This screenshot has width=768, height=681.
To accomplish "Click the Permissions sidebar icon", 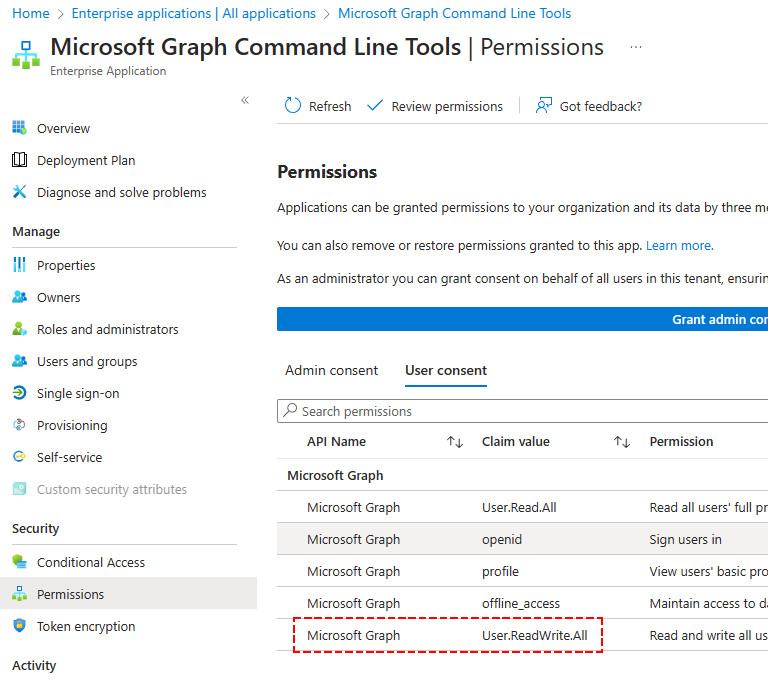I will pyautogui.click(x=19, y=594).
